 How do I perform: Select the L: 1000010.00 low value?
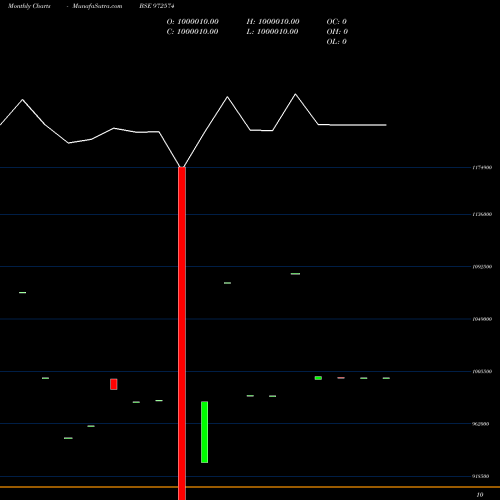(273, 32)
